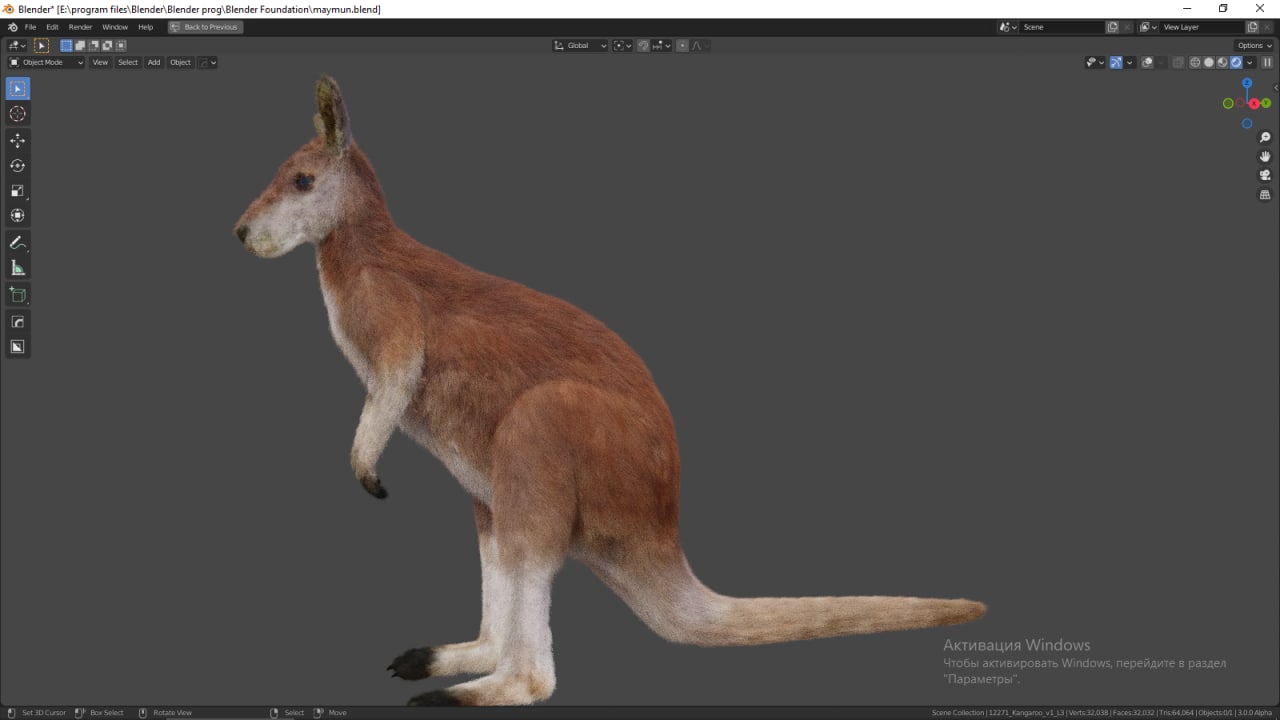Image resolution: width=1280 pixels, height=720 pixels.
Task: Click the Back to Previous button
Action: (x=206, y=27)
